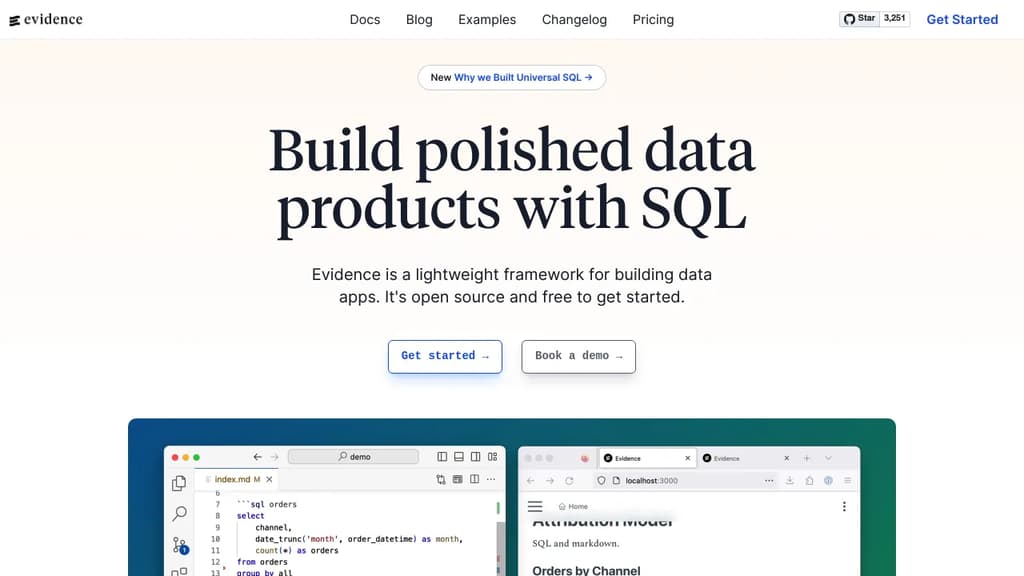Image resolution: width=1024 pixels, height=576 pixels.
Task: Toggle the bottom panel layout in VS Code
Action: pyautogui.click(x=459, y=456)
